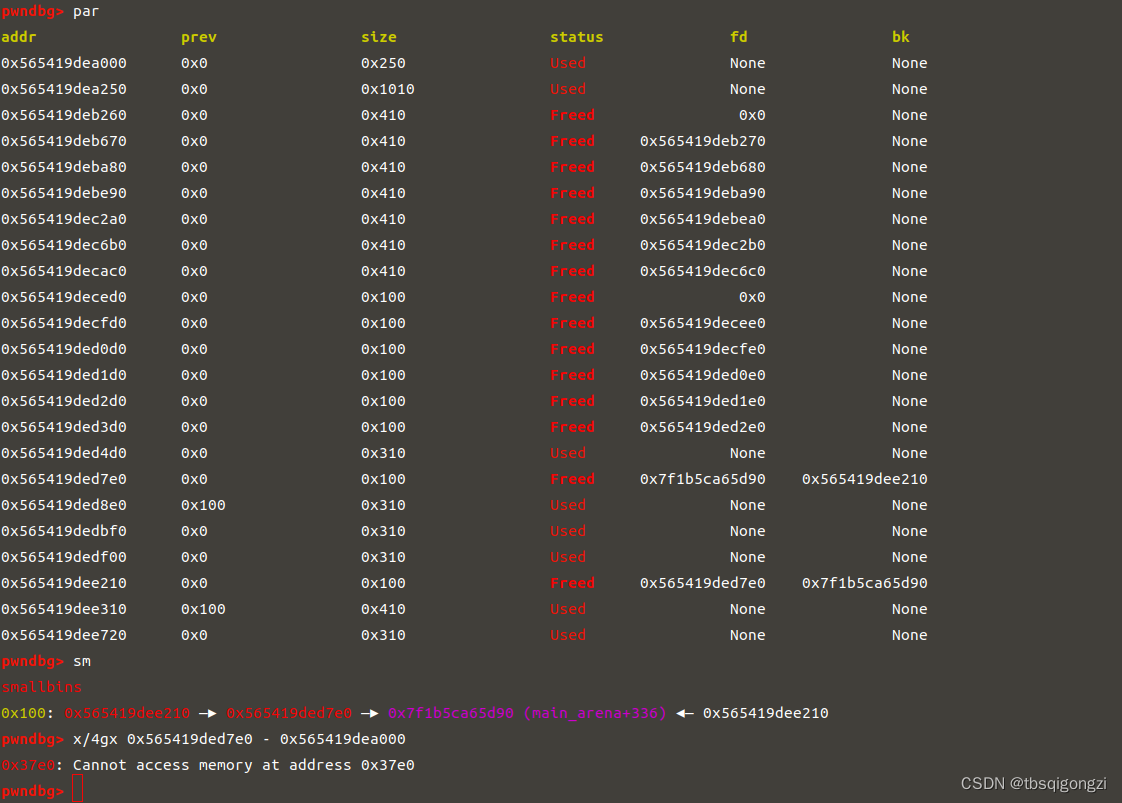
Task: Click size value 0x1010
Action: point(388,89)
